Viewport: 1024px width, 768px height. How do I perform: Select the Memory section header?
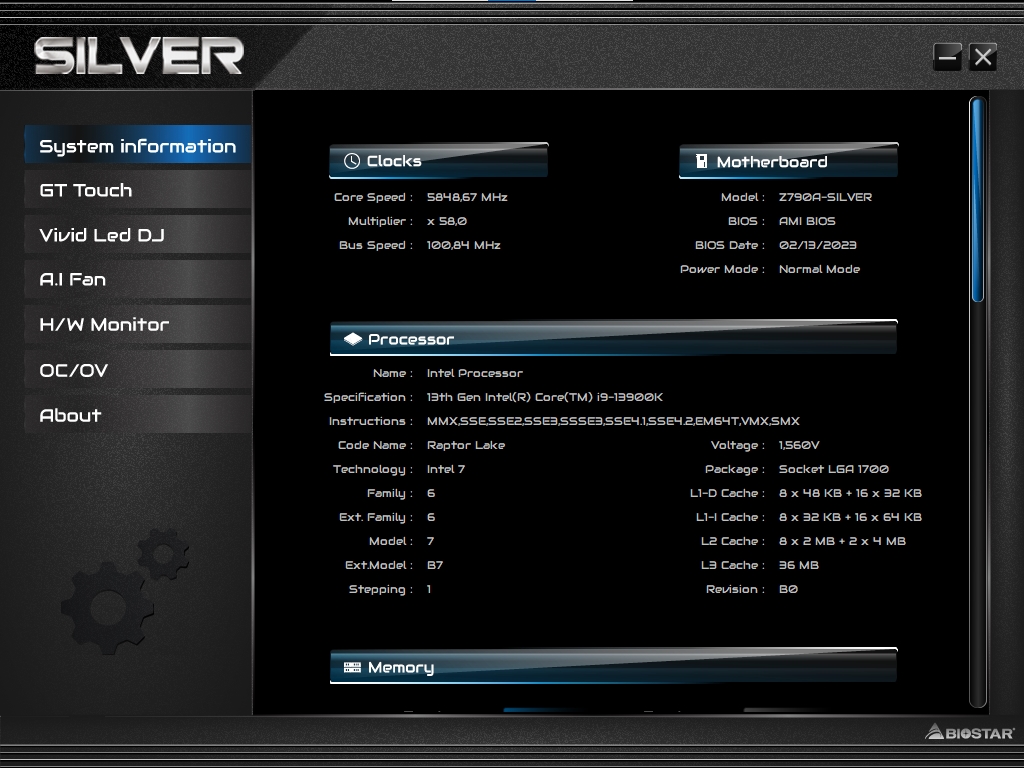click(613, 666)
